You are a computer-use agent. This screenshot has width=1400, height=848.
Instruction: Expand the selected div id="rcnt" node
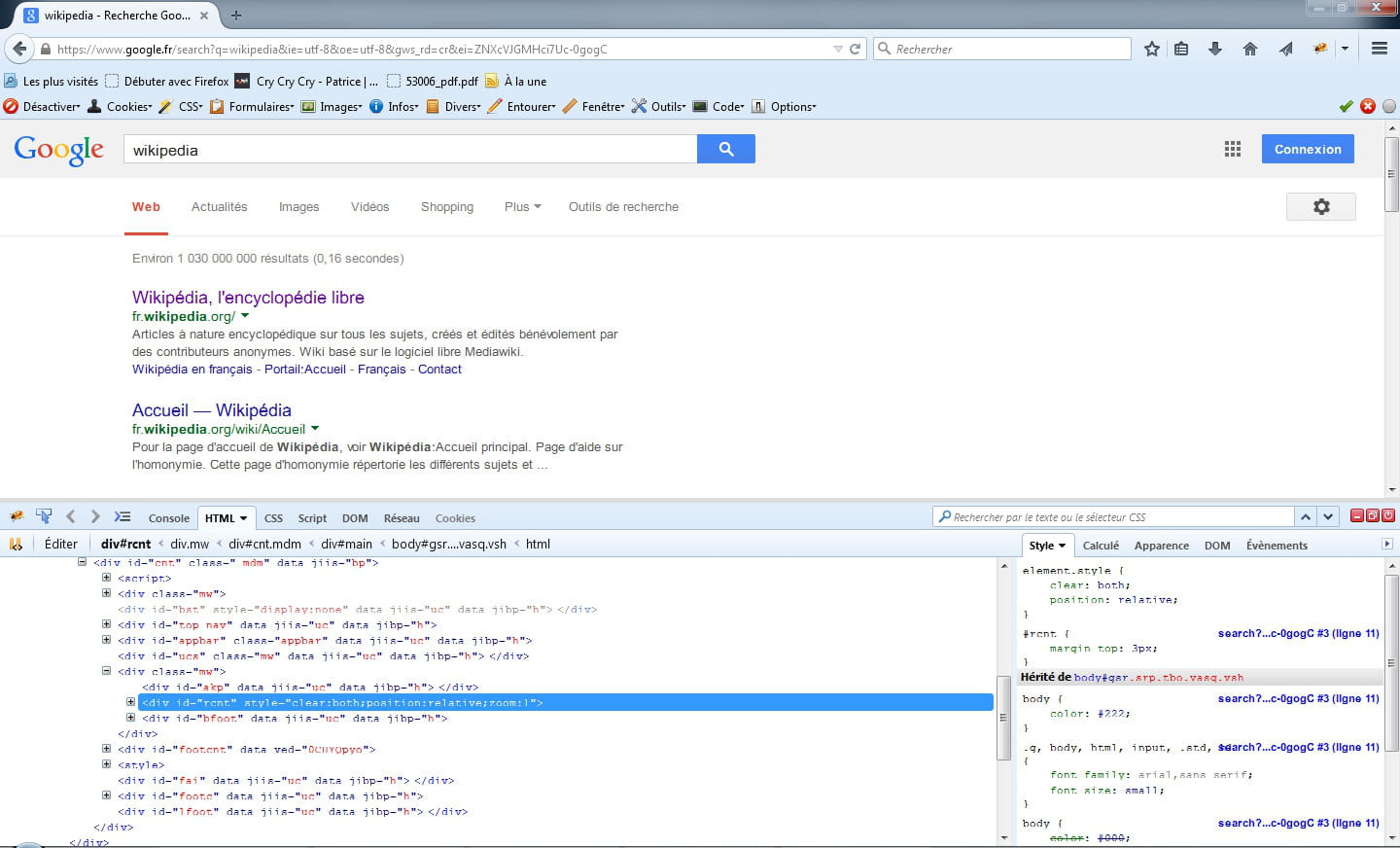(x=130, y=702)
